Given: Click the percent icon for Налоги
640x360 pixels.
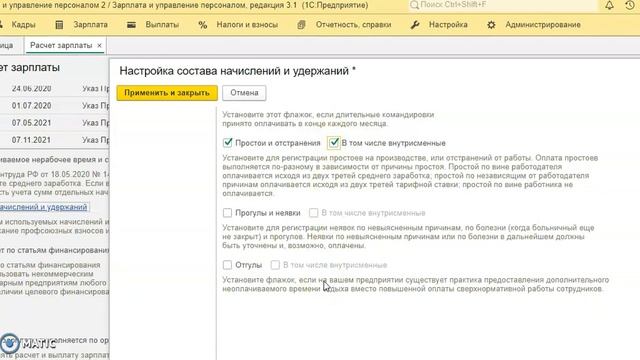Looking at the screenshot, I should tap(202, 25).
